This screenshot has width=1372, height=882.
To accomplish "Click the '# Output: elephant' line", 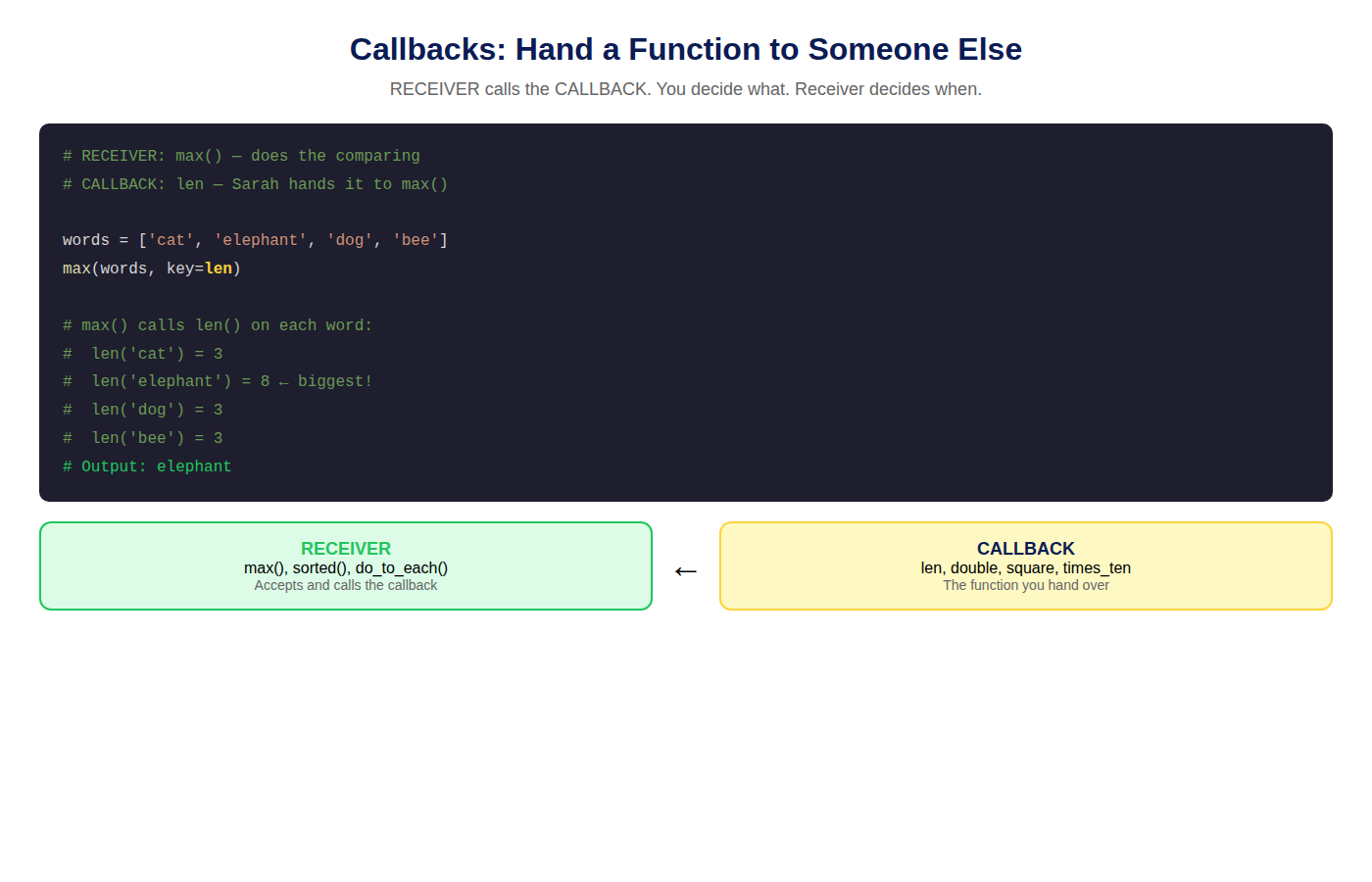I will pos(147,466).
